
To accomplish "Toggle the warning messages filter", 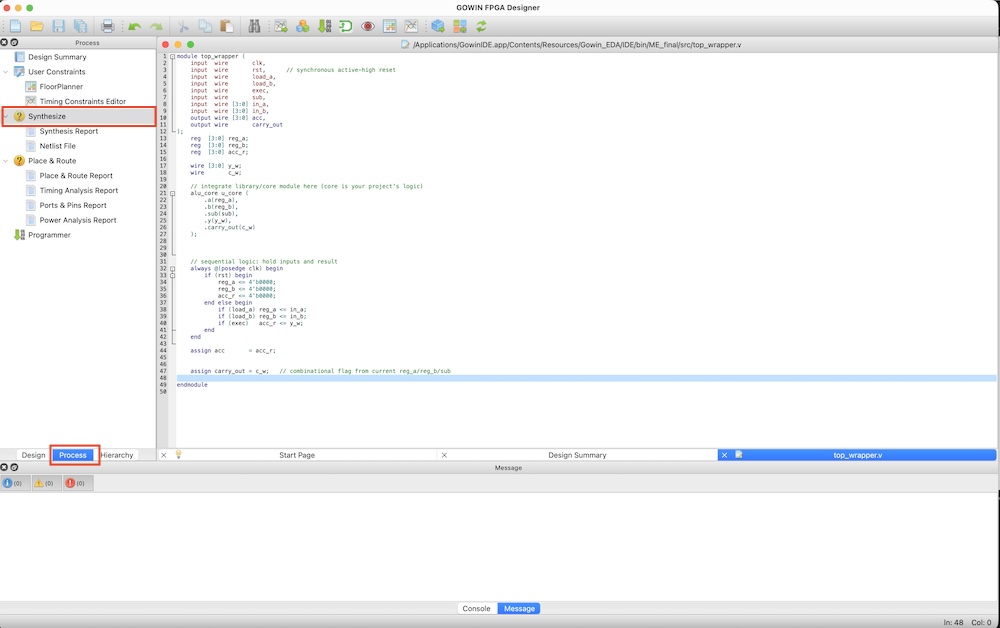I will (44, 483).
